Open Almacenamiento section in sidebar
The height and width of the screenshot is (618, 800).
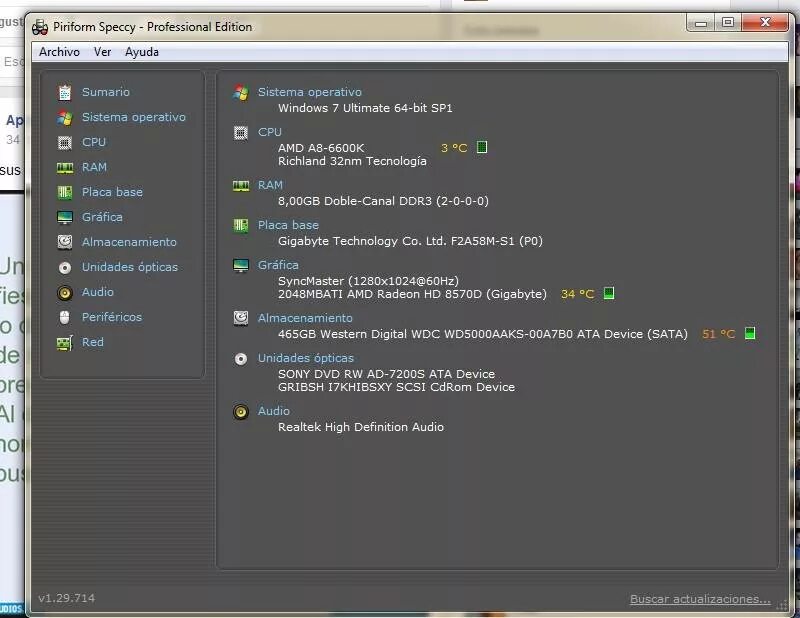pyautogui.click(x=130, y=242)
